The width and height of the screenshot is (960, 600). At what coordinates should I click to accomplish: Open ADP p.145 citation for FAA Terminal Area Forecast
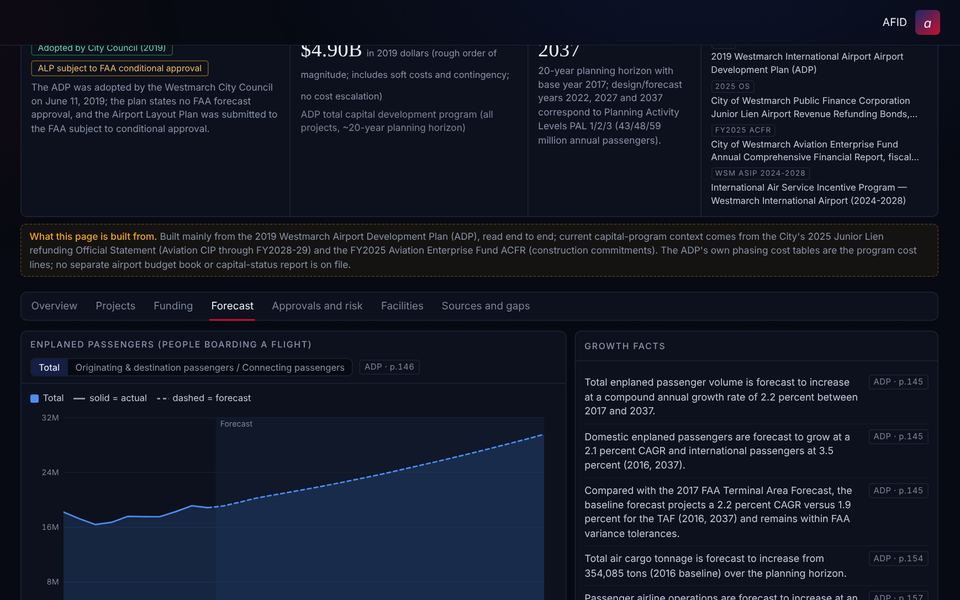click(898, 490)
